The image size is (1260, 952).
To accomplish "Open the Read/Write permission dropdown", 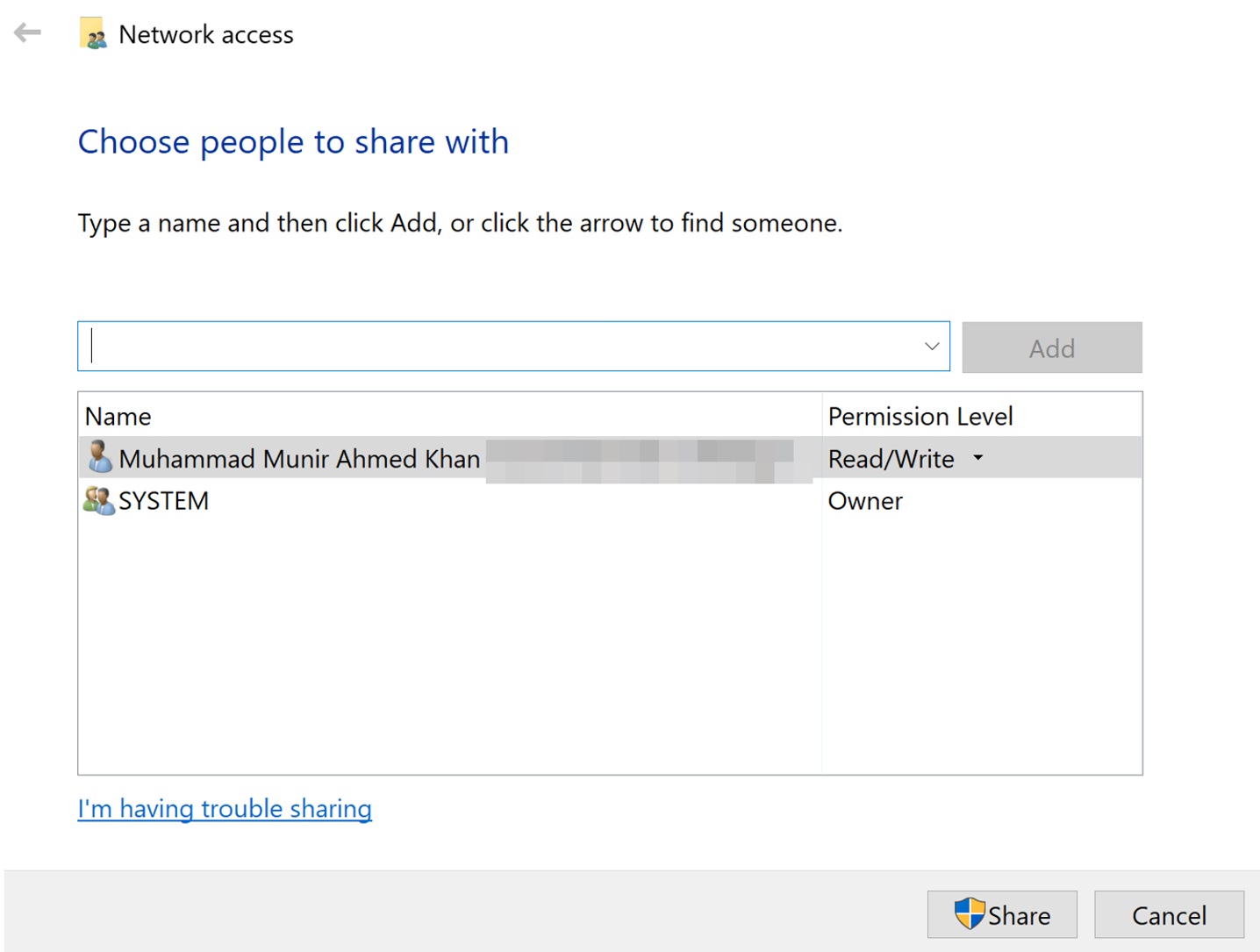I will tap(978, 458).
